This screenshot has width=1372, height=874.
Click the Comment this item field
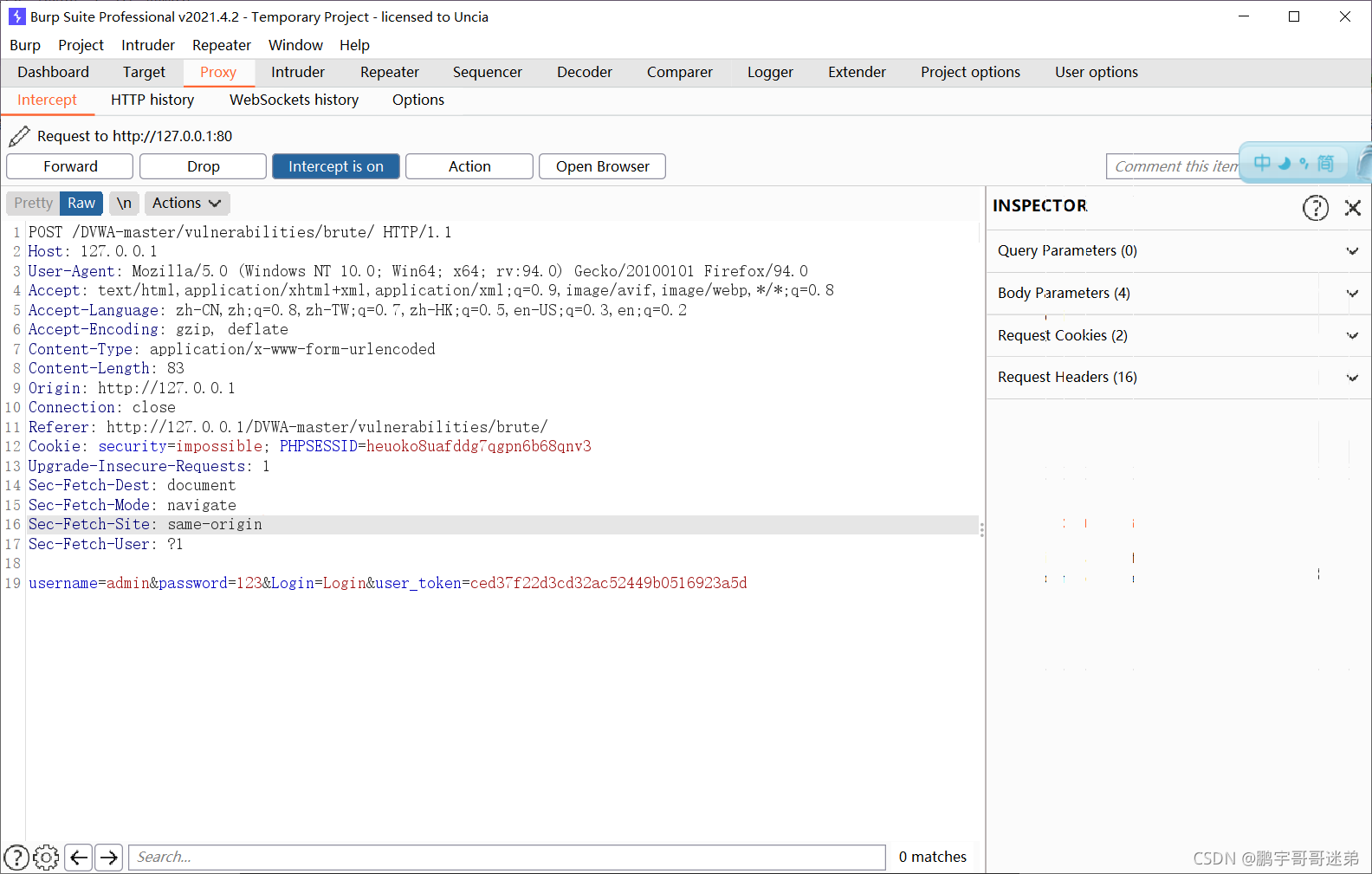pyautogui.click(x=1173, y=166)
